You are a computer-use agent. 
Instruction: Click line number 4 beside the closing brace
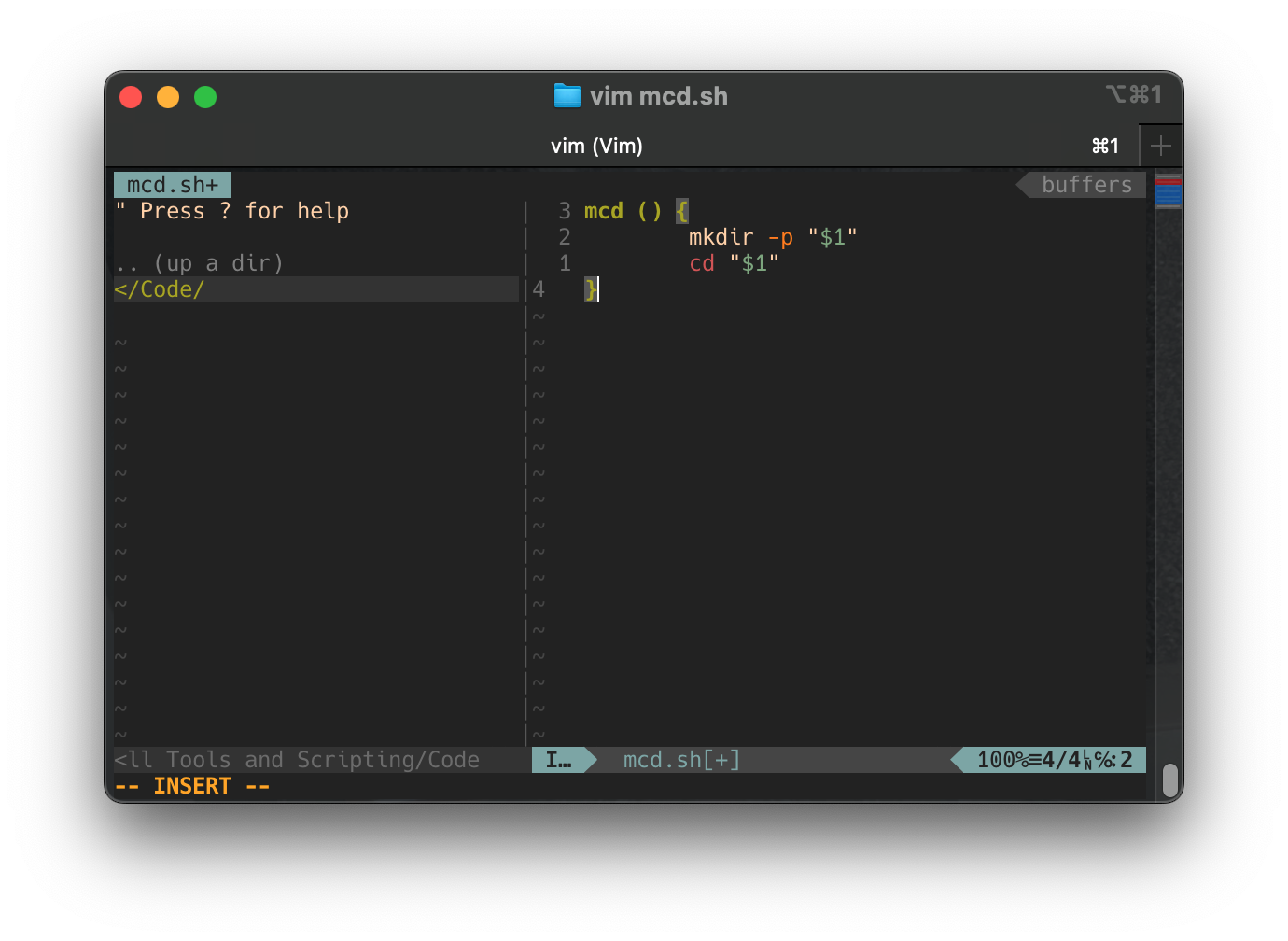coord(538,289)
